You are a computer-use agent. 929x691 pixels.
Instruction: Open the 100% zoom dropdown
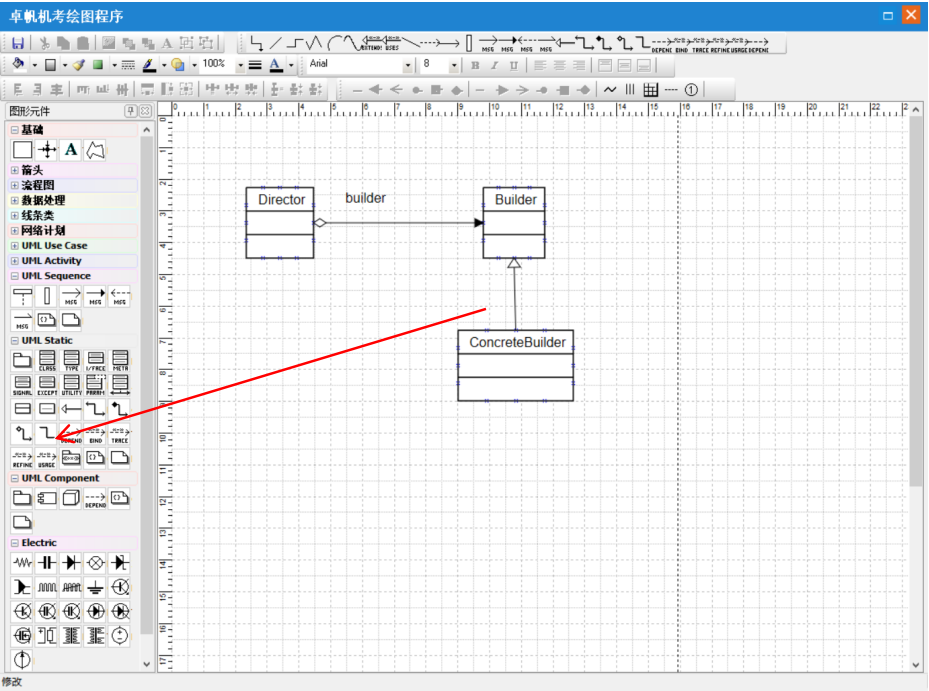click(241, 65)
